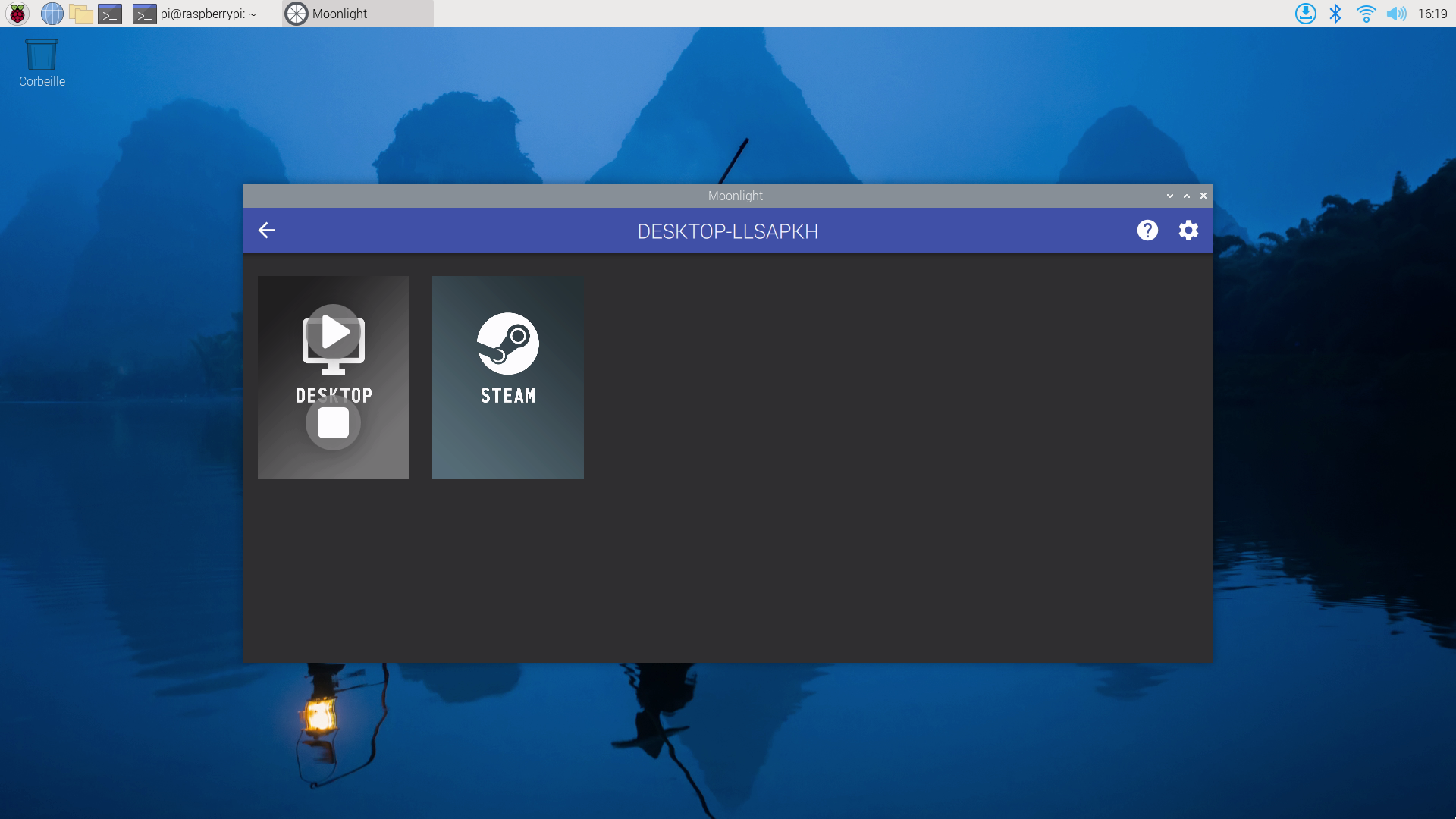Launch a terminal from the taskbar
Viewport: 1456px width, 819px height.
[x=110, y=13]
